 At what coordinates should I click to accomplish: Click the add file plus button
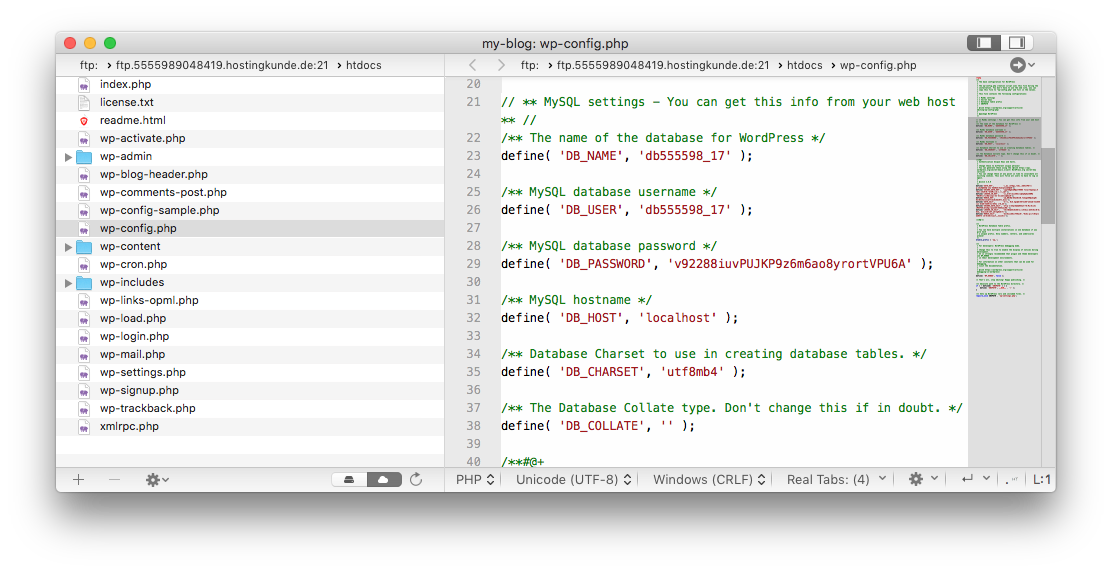(x=78, y=480)
